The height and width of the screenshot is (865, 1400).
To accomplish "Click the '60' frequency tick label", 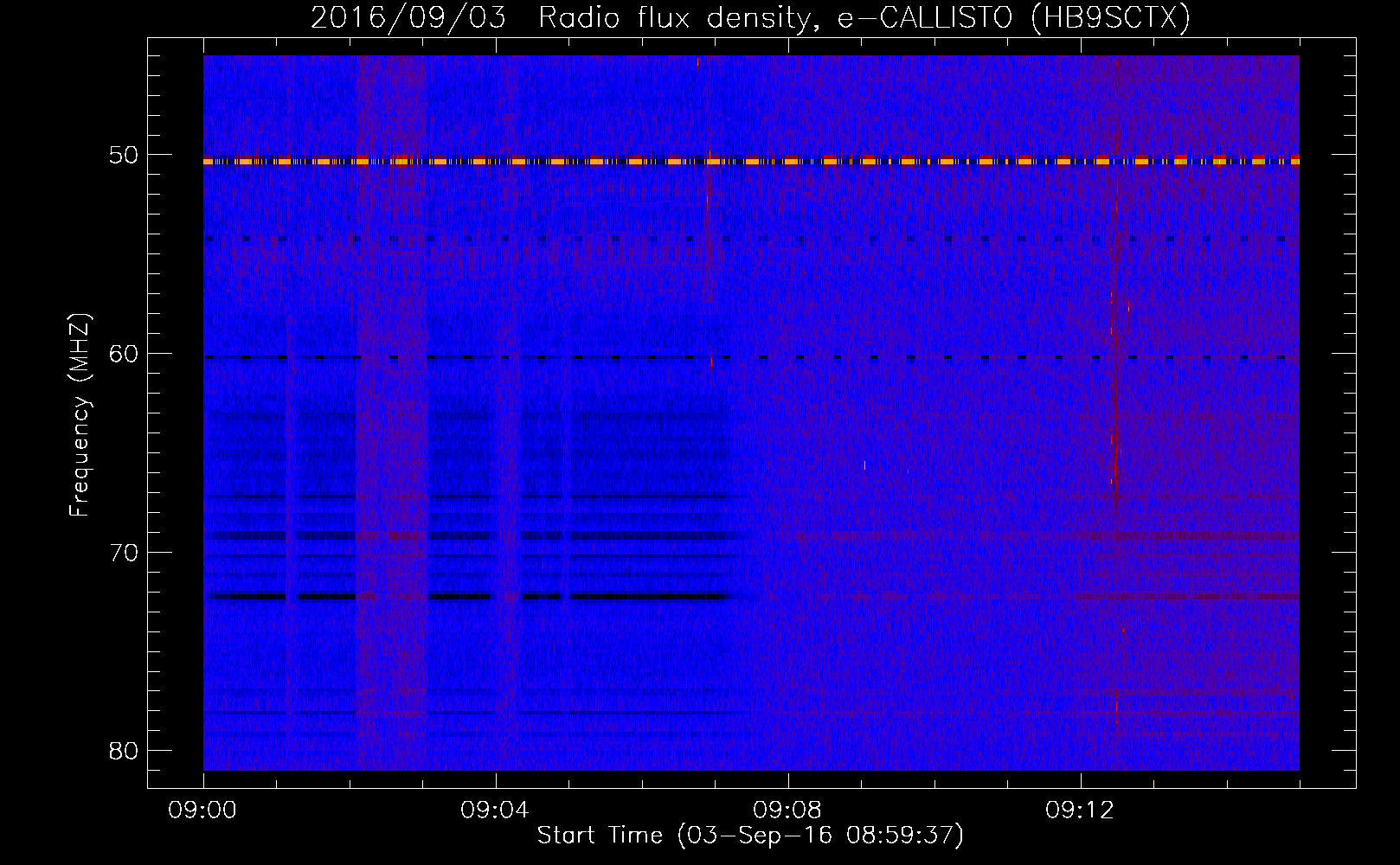I will [x=124, y=354].
